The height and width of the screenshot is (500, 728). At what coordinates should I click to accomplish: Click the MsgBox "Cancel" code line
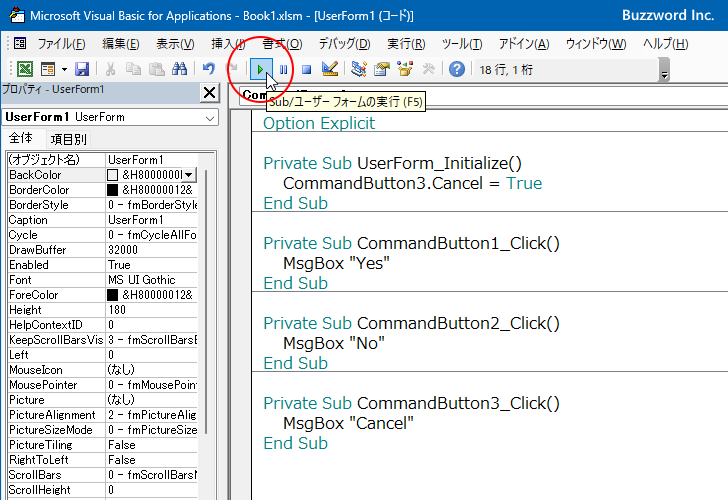tap(348, 423)
